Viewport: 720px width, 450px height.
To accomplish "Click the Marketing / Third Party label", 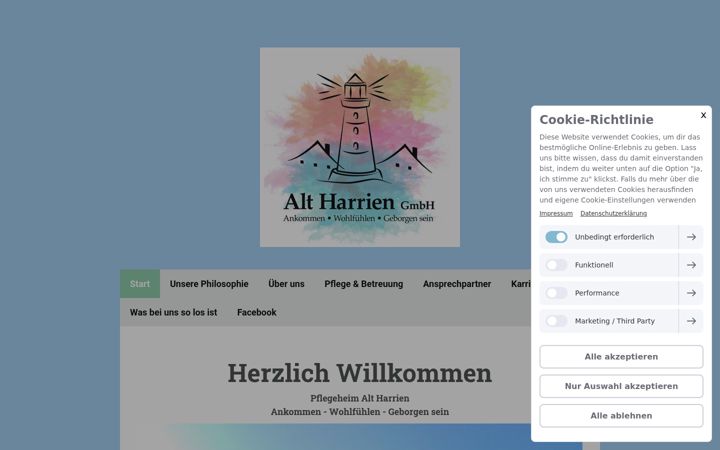I will (x=615, y=321).
